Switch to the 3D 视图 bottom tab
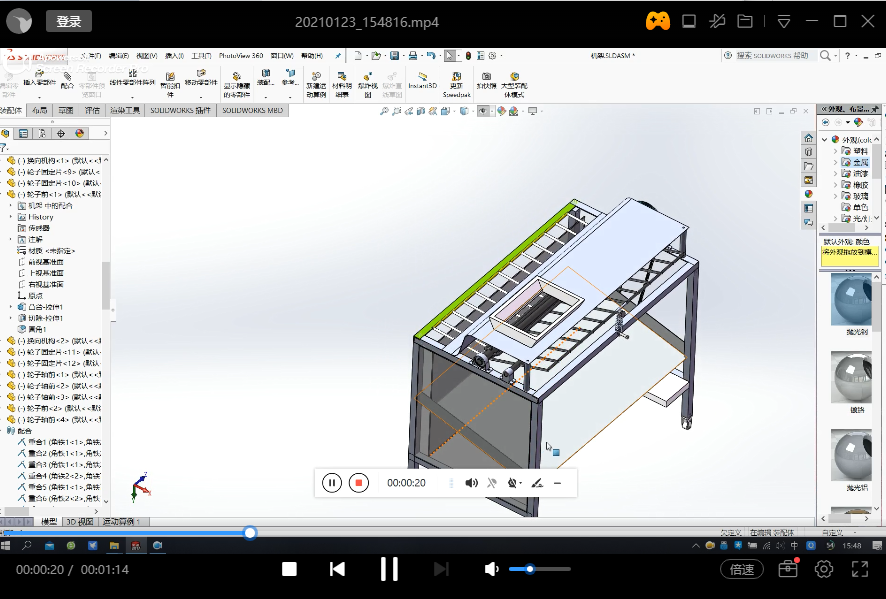This screenshot has height=599, width=886. (x=80, y=522)
